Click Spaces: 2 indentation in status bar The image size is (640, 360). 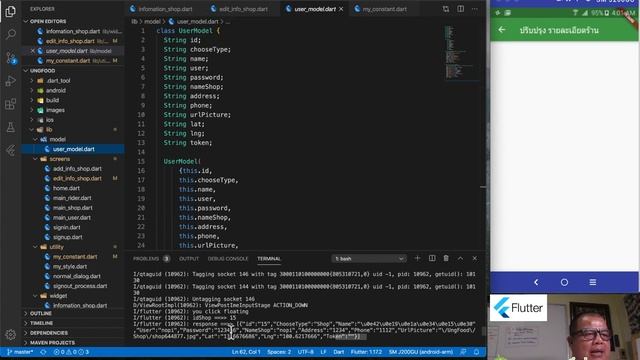pos(279,352)
